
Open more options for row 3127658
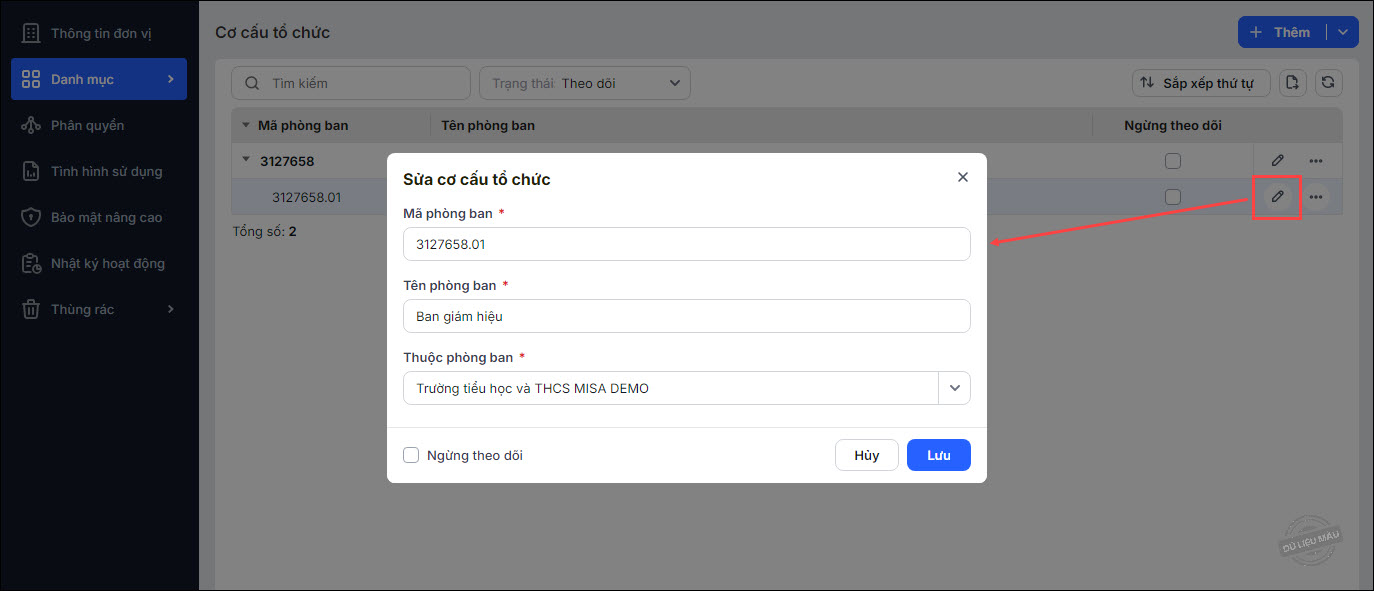(x=1315, y=161)
